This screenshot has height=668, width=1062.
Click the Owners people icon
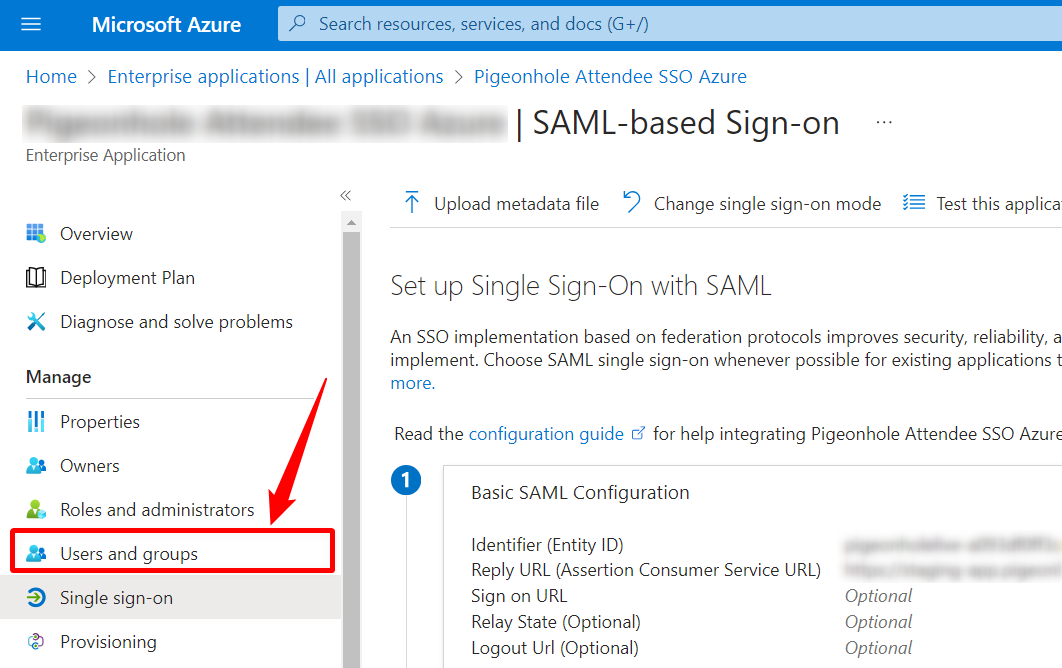(x=36, y=465)
